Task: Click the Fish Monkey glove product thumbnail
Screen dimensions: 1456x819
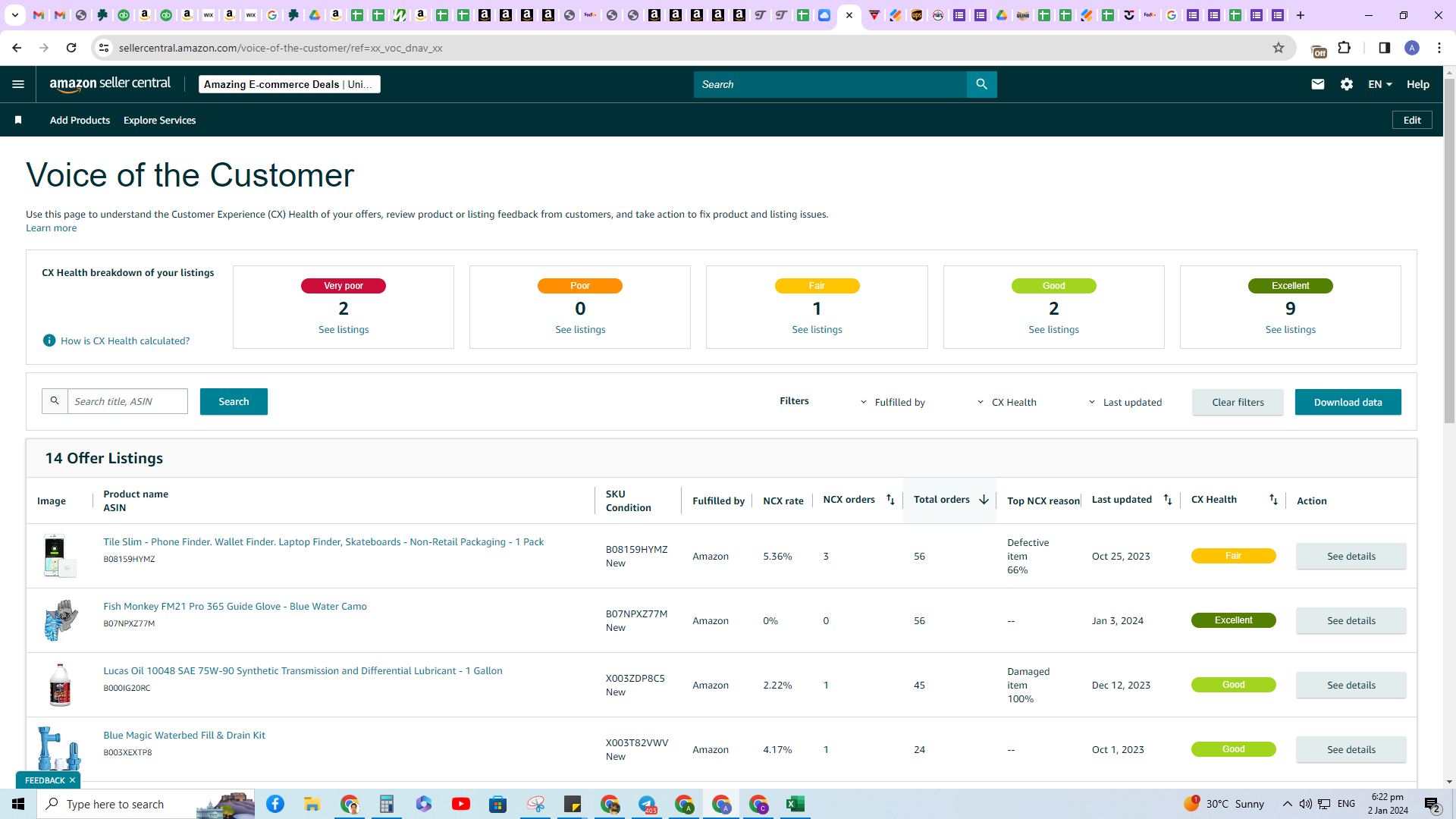Action: [60, 620]
